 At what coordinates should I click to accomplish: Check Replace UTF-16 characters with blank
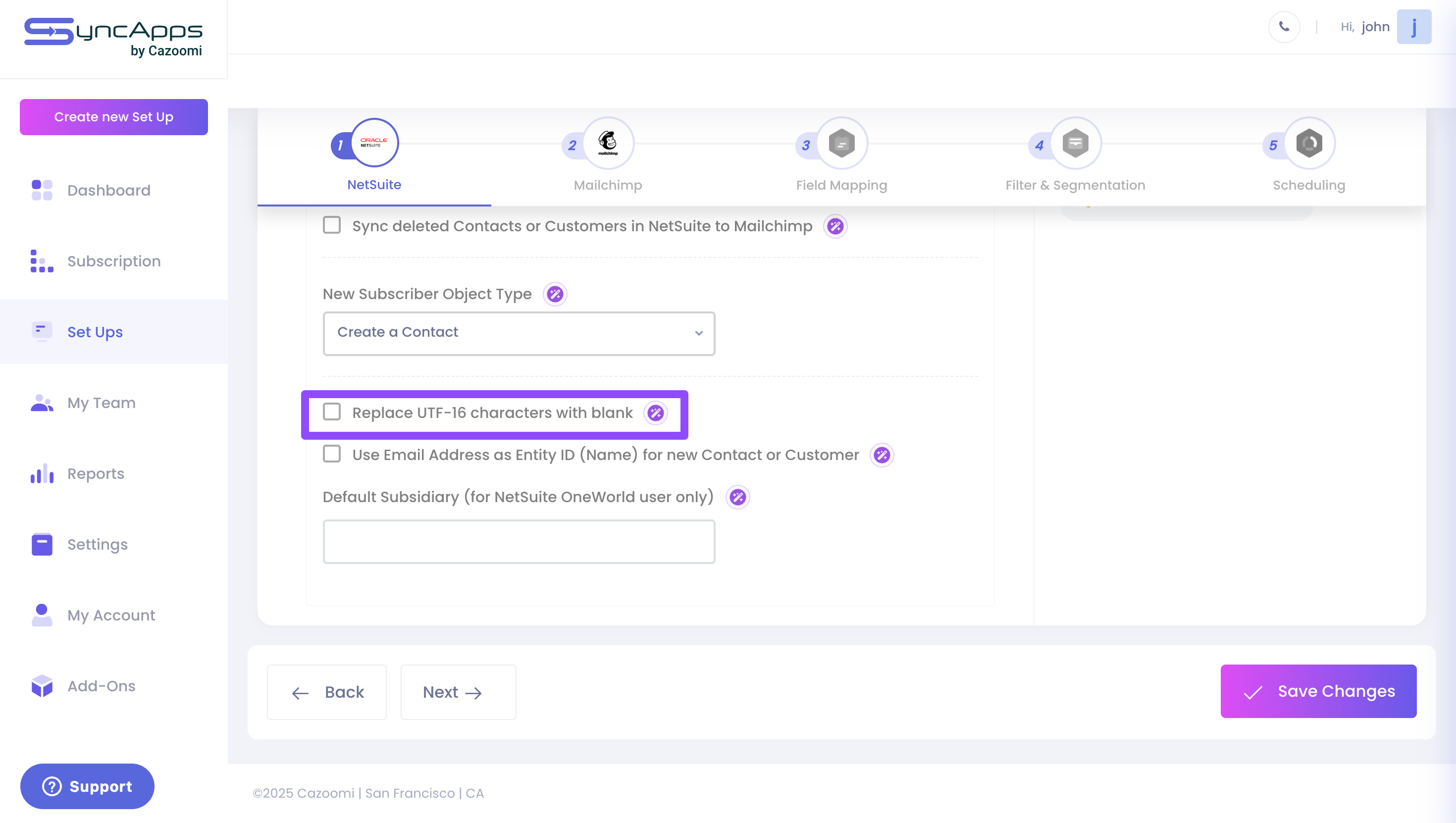tap(332, 412)
